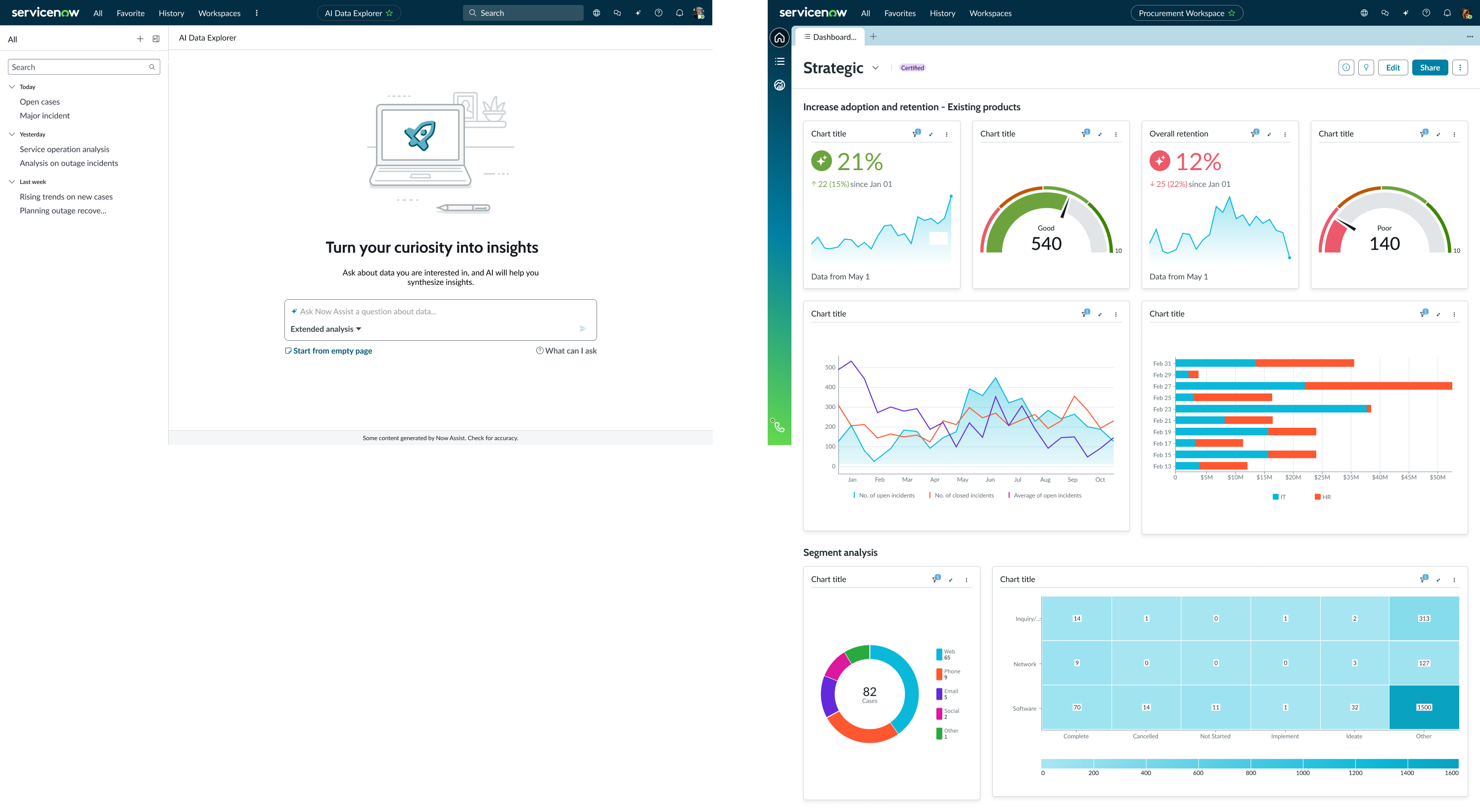Favorite AI Data Explorer with the star
Screen dimensions: 1480x812
point(389,13)
